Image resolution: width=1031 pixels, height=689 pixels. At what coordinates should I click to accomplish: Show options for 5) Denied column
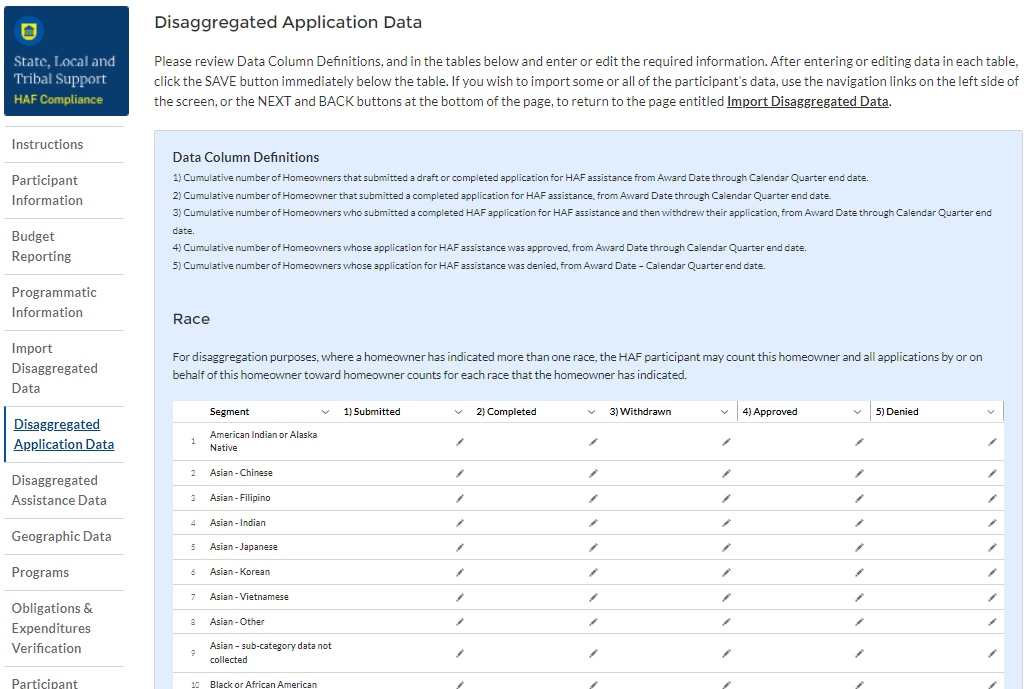click(991, 412)
